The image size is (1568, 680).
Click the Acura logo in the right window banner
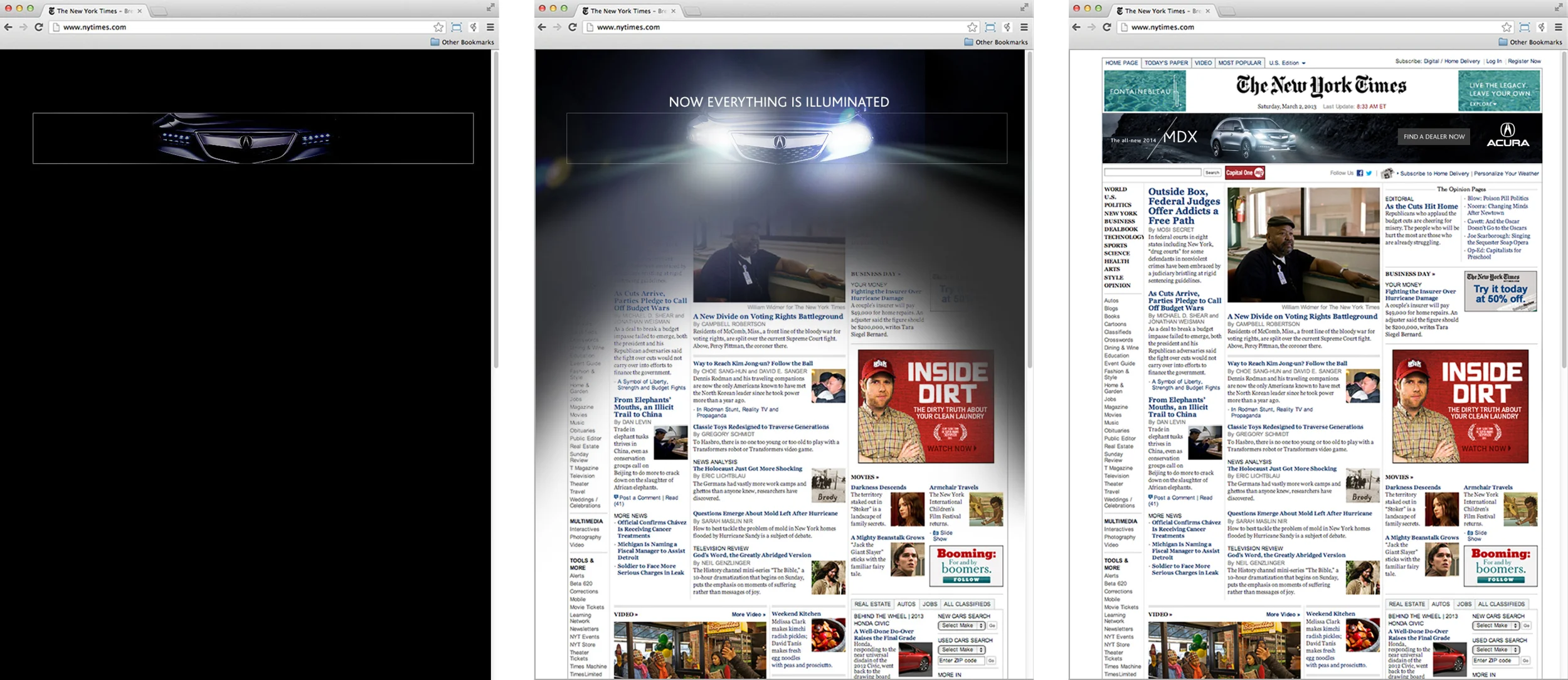tap(1508, 135)
